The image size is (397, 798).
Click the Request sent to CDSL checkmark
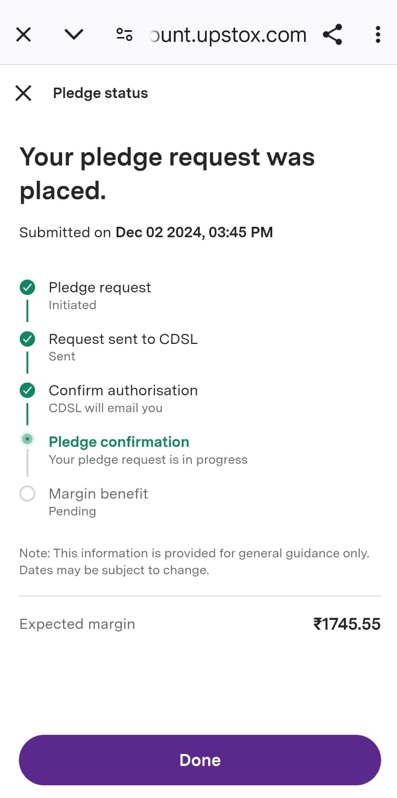pos(27,339)
